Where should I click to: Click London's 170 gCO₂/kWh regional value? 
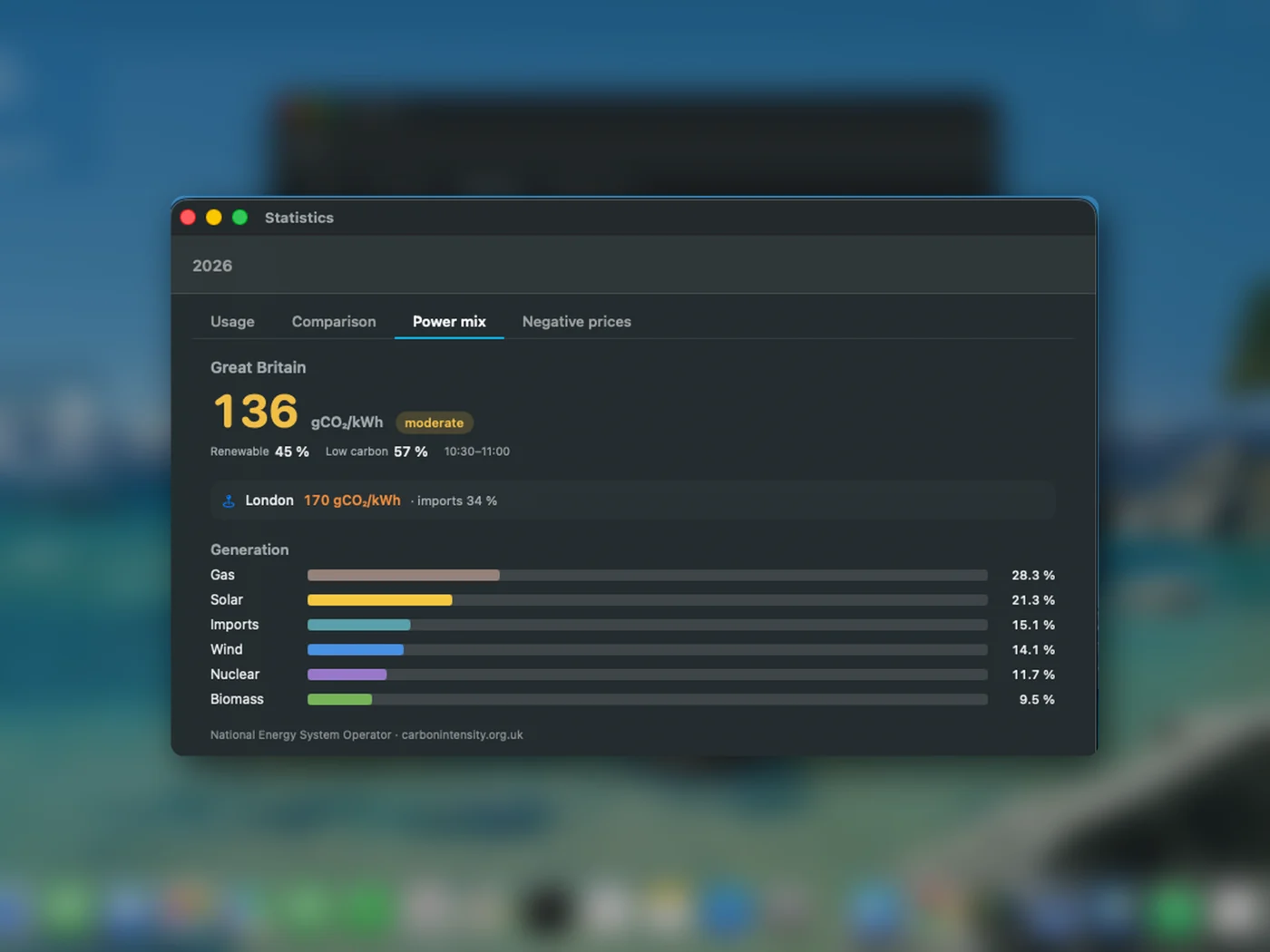click(x=352, y=500)
